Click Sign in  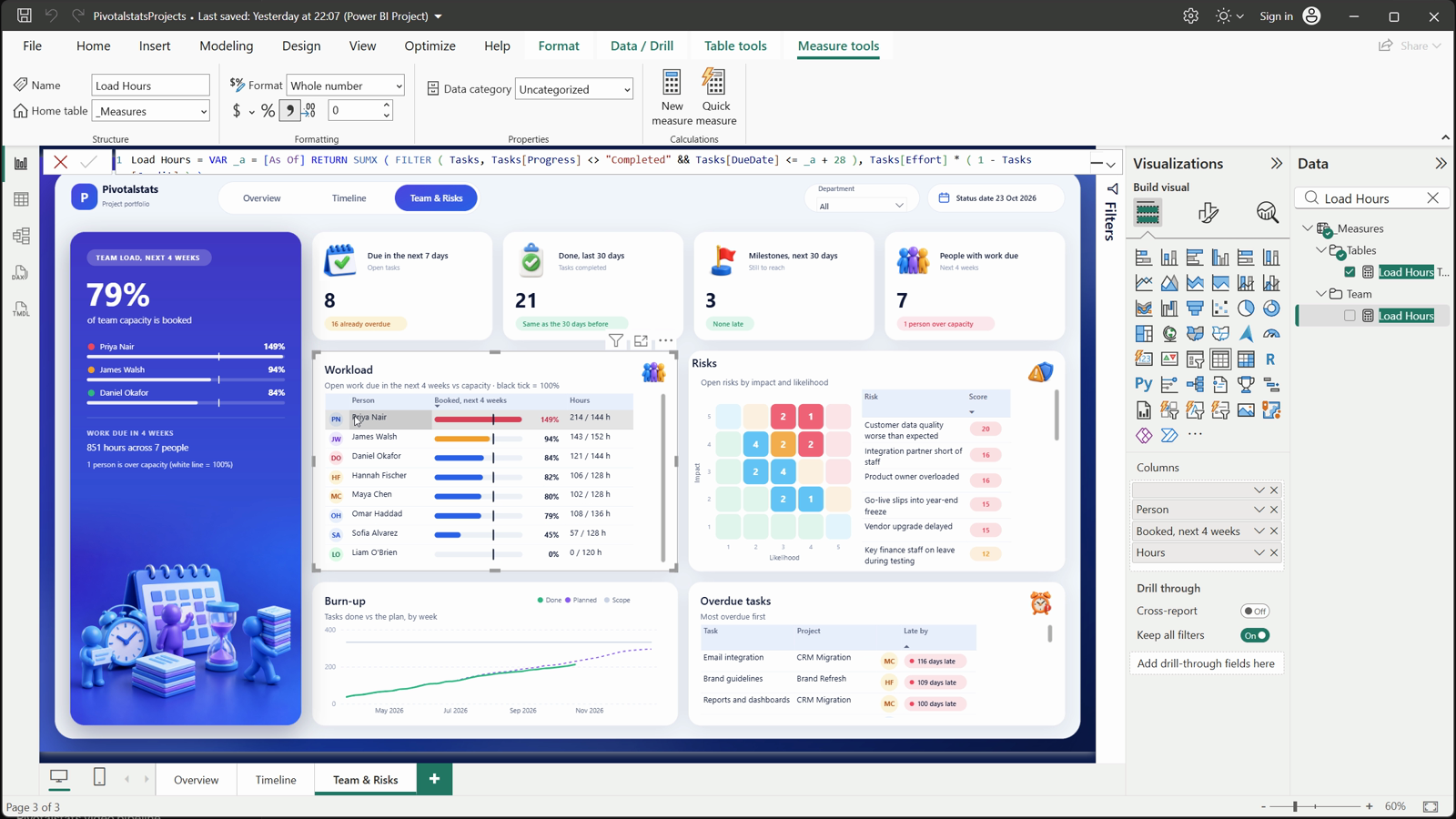point(1276,15)
